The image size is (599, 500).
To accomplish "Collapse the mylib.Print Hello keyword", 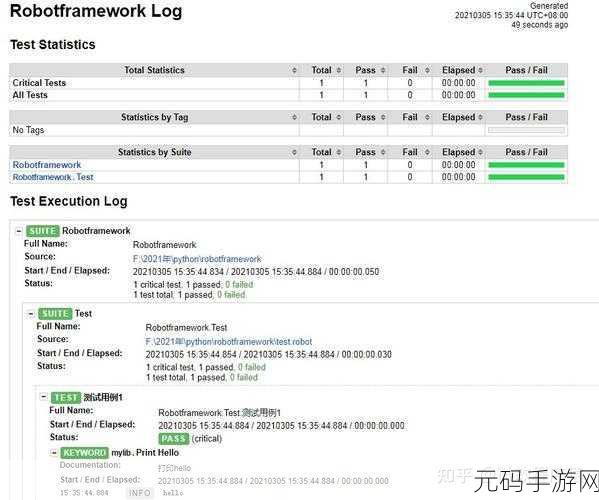I will (54, 453).
